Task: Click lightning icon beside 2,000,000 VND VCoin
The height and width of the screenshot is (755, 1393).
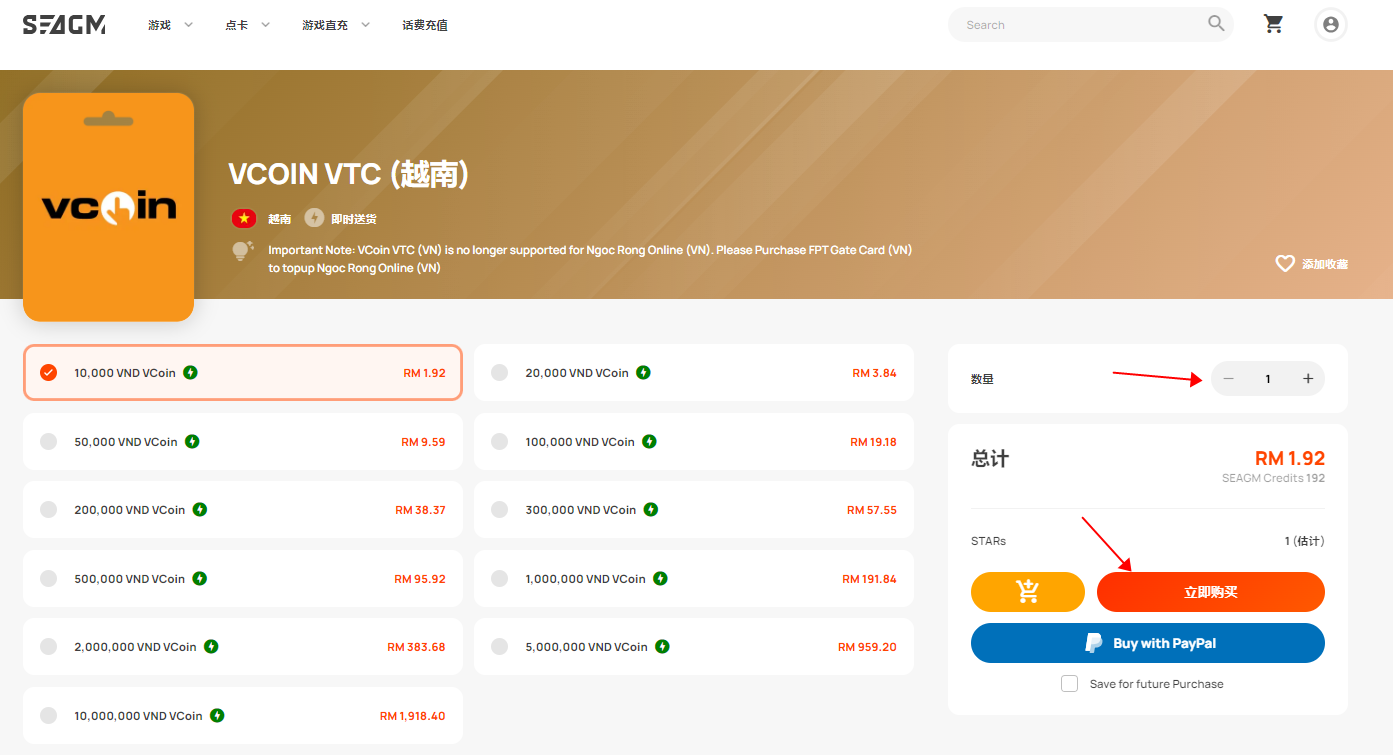Action: click(211, 647)
